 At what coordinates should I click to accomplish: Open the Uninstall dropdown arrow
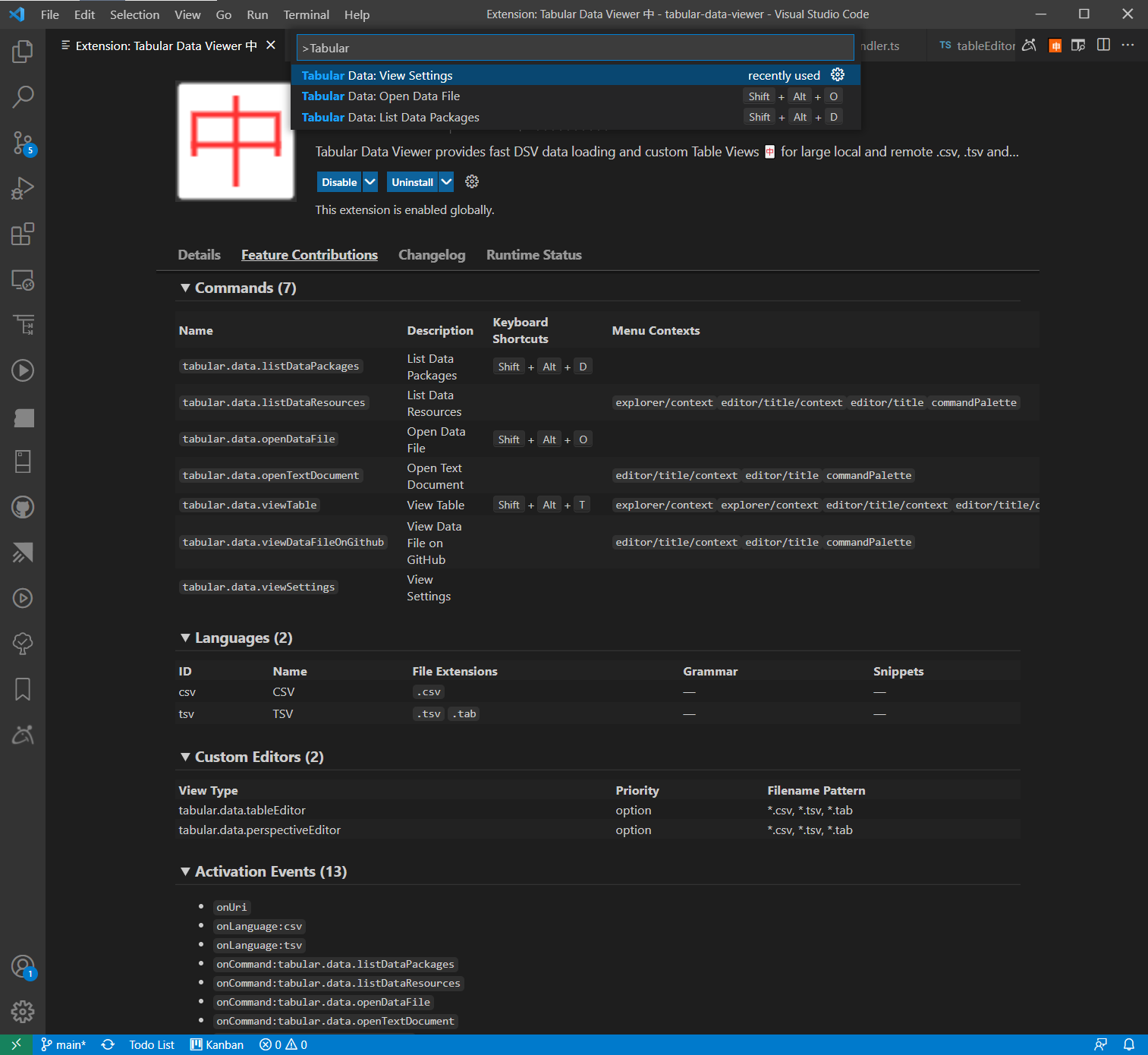446,182
